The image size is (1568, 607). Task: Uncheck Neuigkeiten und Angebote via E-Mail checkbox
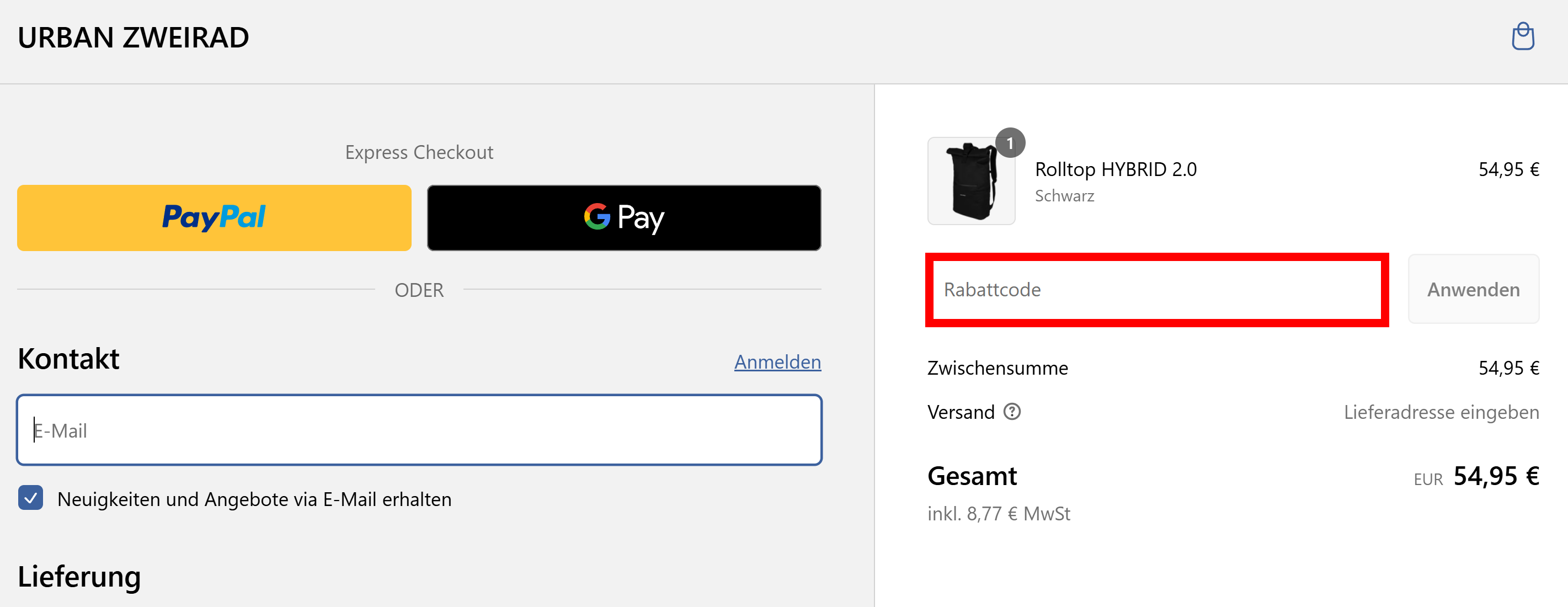click(30, 498)
